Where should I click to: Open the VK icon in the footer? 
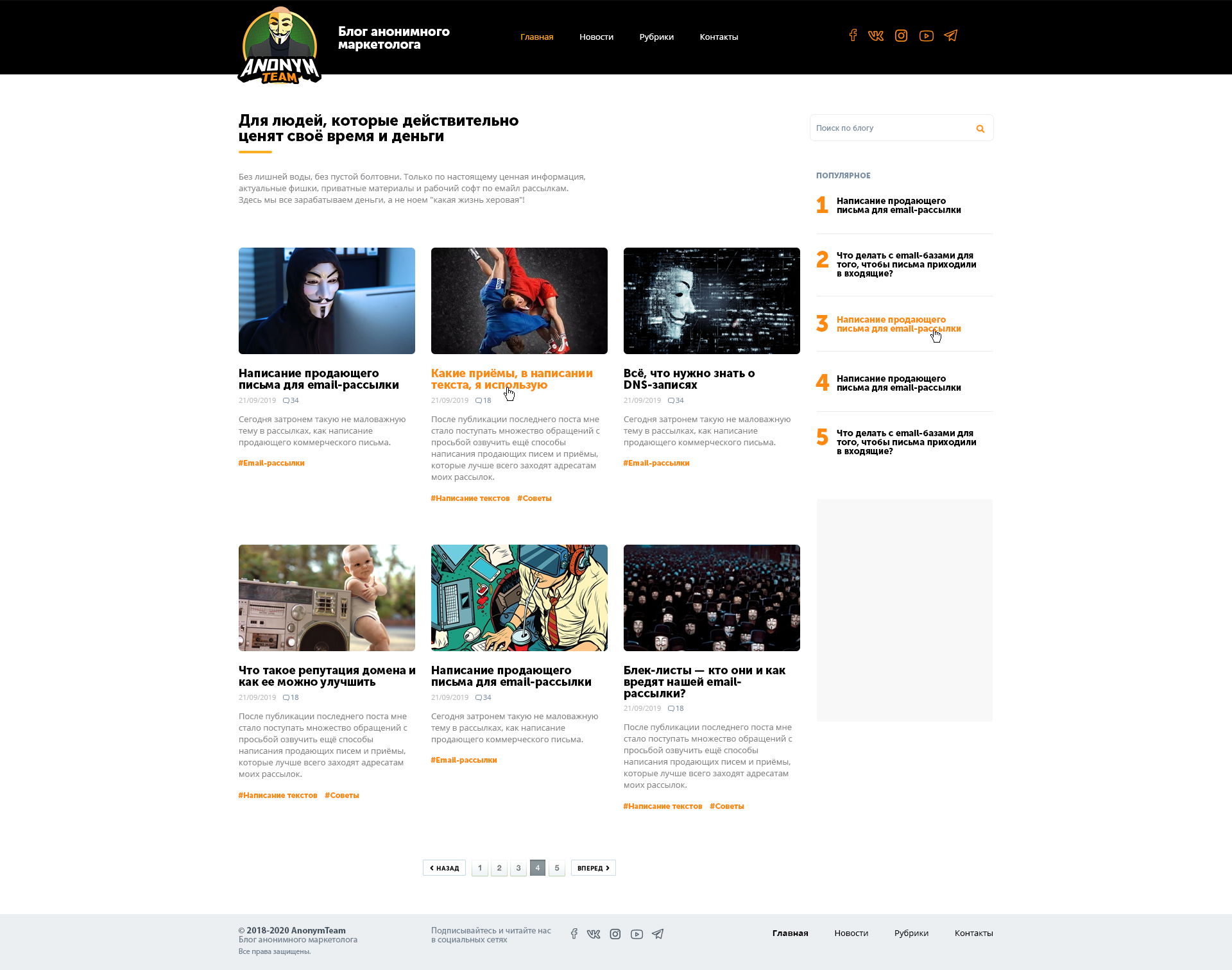click(594, 934)
